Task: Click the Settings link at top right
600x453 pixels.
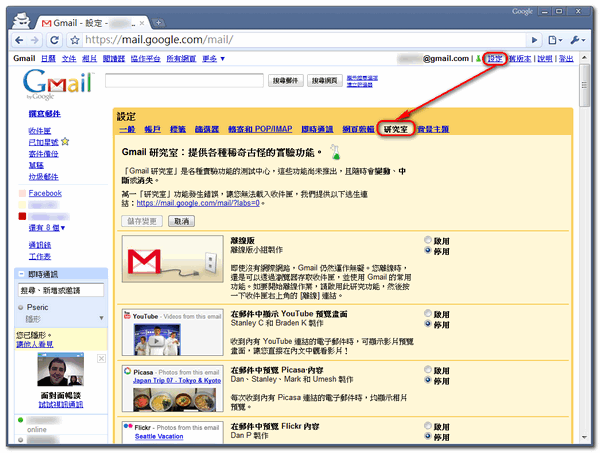Action: [x=494, y=59]
